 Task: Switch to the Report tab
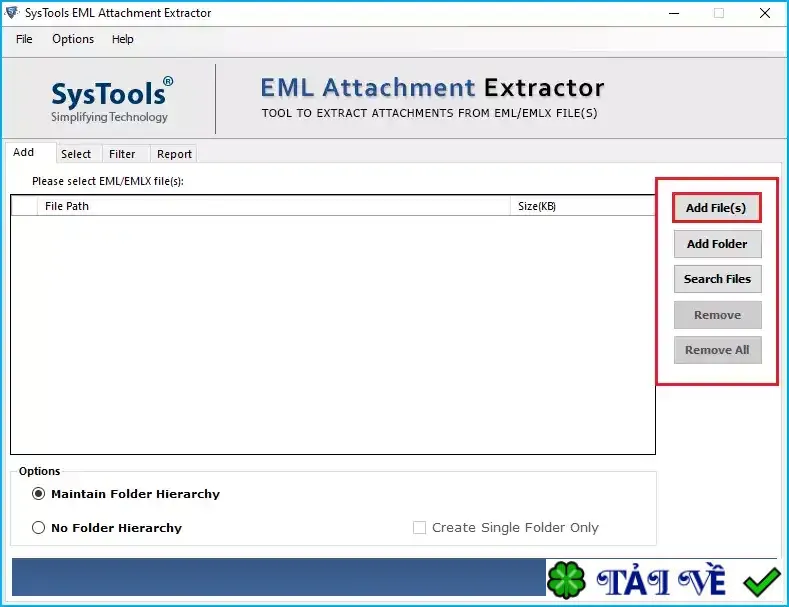[x=174, y=154]
